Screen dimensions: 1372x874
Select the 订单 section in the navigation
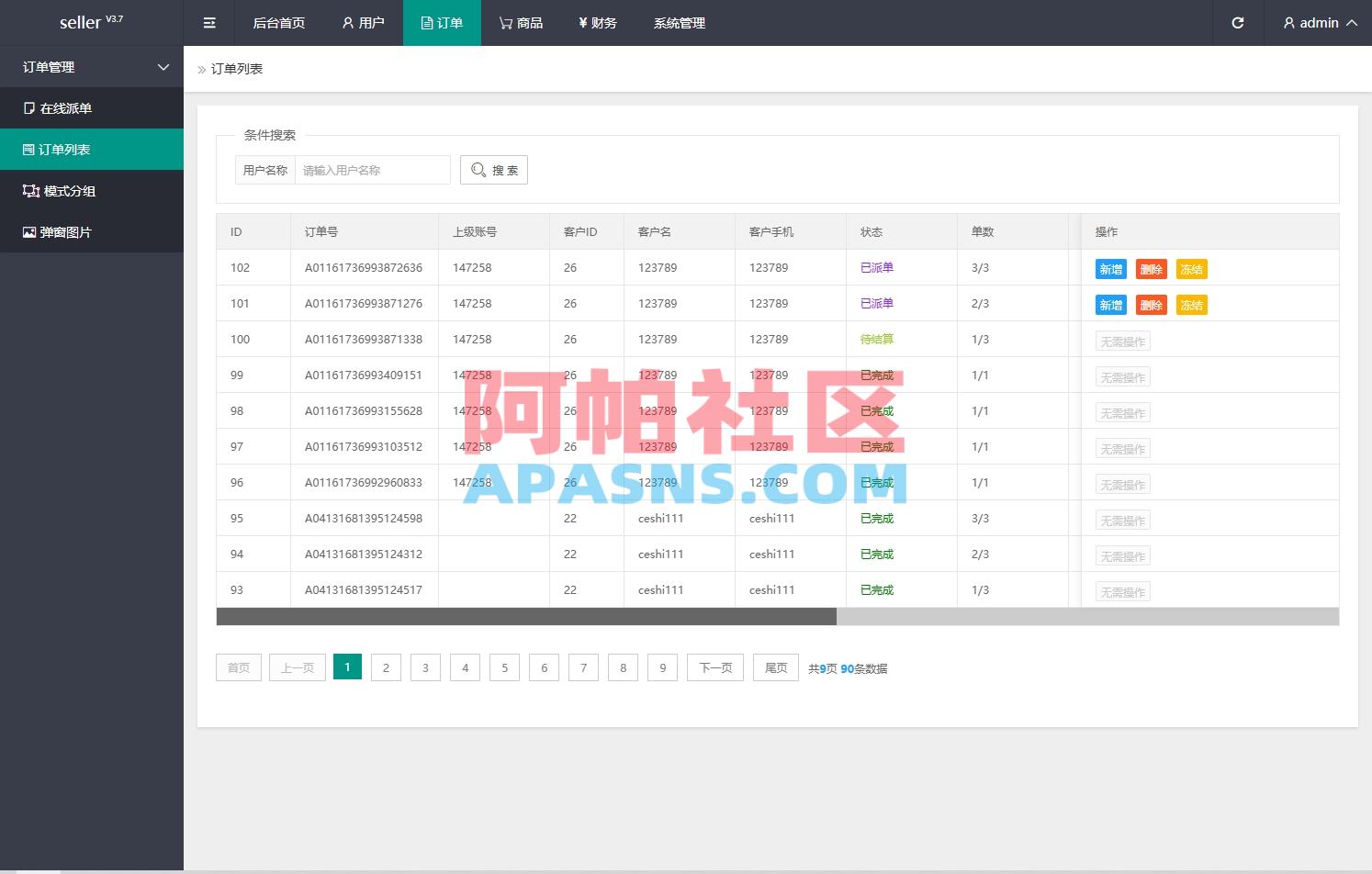(x=442, y=22)
